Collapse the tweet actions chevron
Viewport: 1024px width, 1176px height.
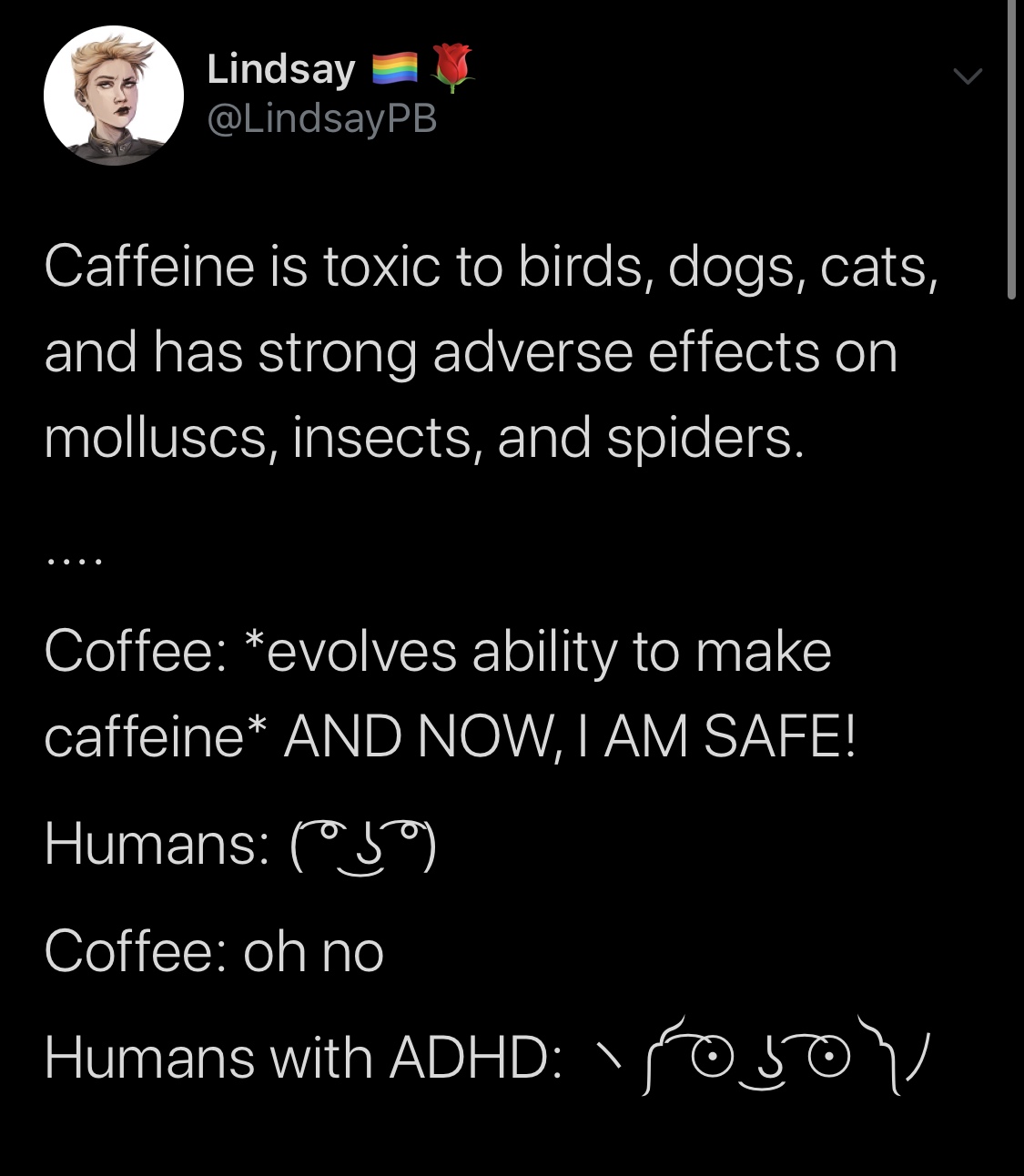pos(968,76)
